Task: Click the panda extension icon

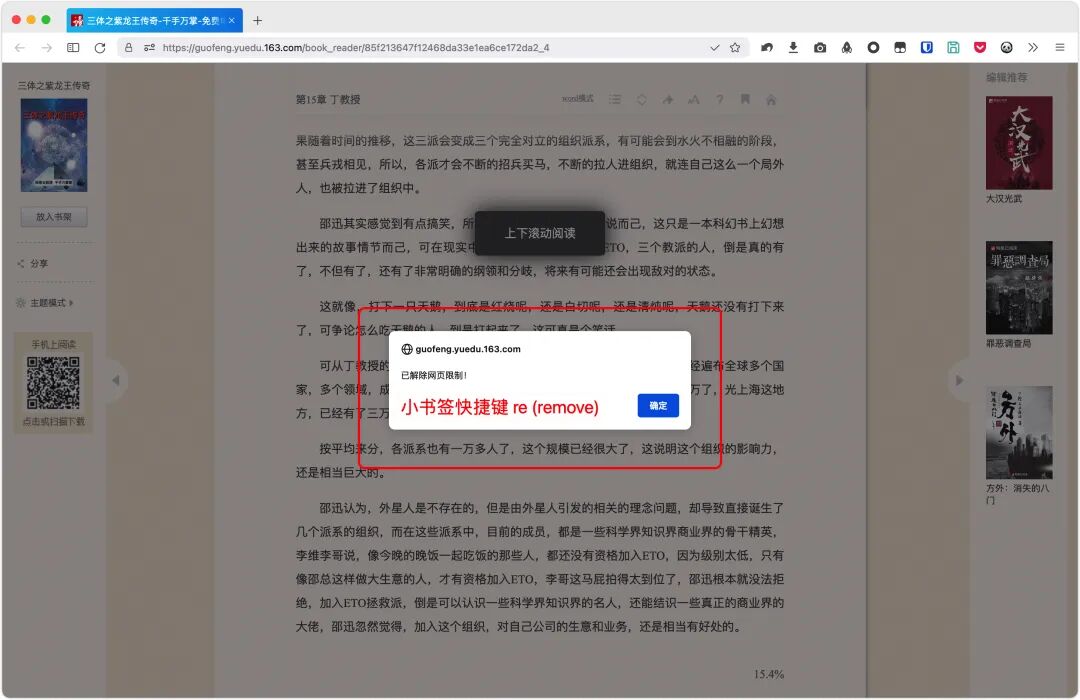Action: click(x=1007, y=48)
